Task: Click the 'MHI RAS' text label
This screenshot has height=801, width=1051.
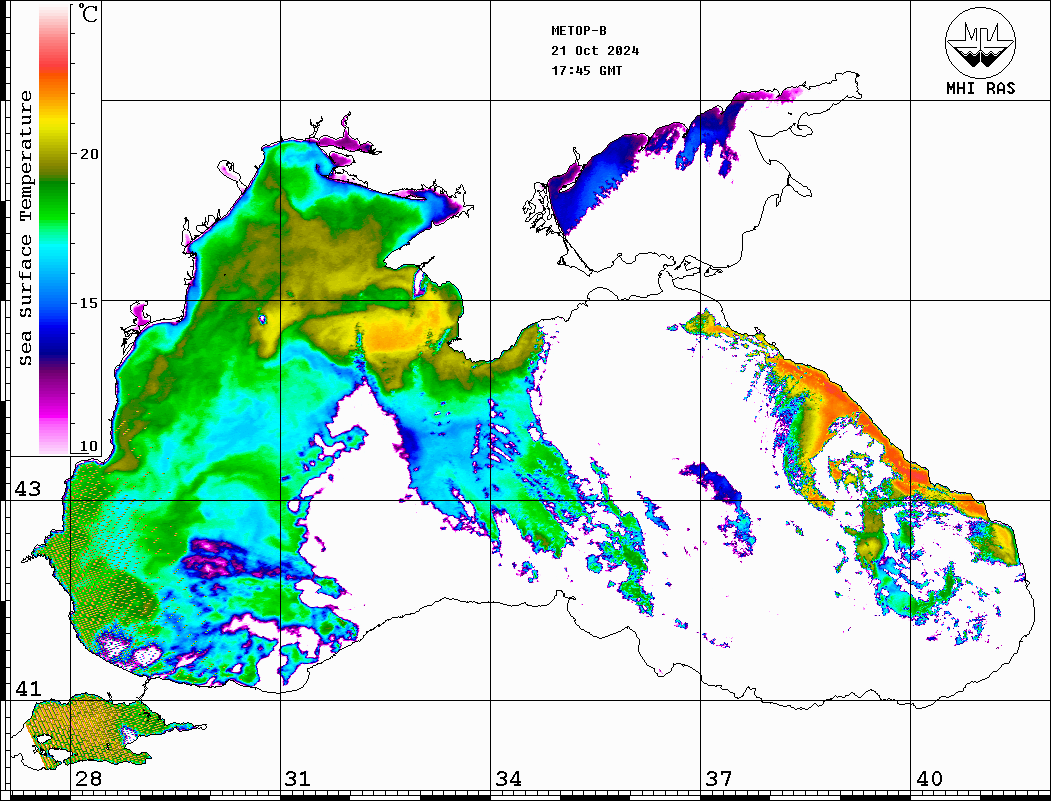Action: (981, 88)
